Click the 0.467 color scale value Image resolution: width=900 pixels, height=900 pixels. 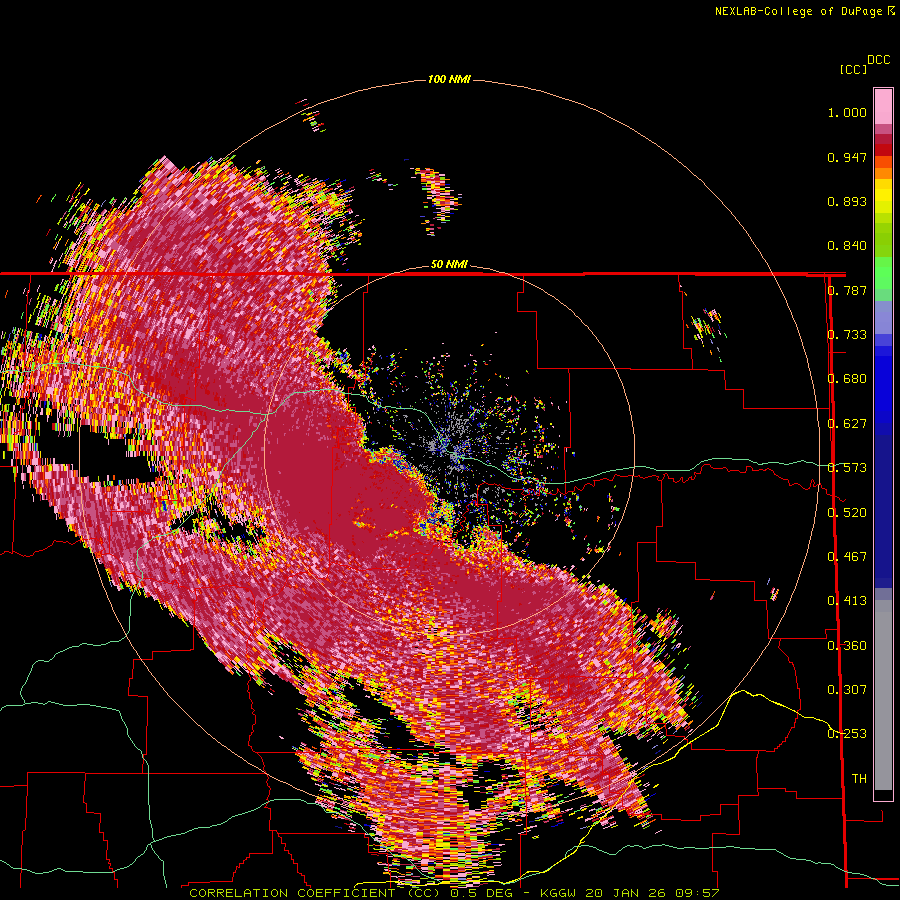click(x=847, y=557)
